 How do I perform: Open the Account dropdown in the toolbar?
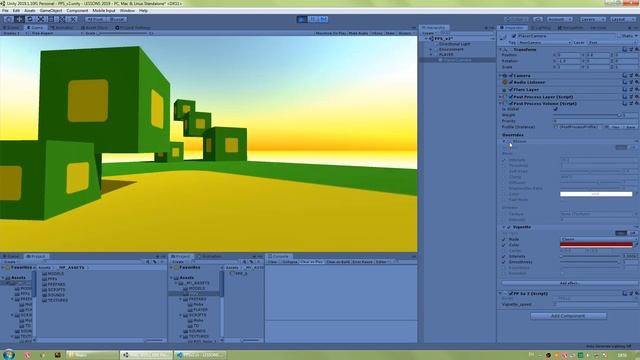tap(560, 19)
